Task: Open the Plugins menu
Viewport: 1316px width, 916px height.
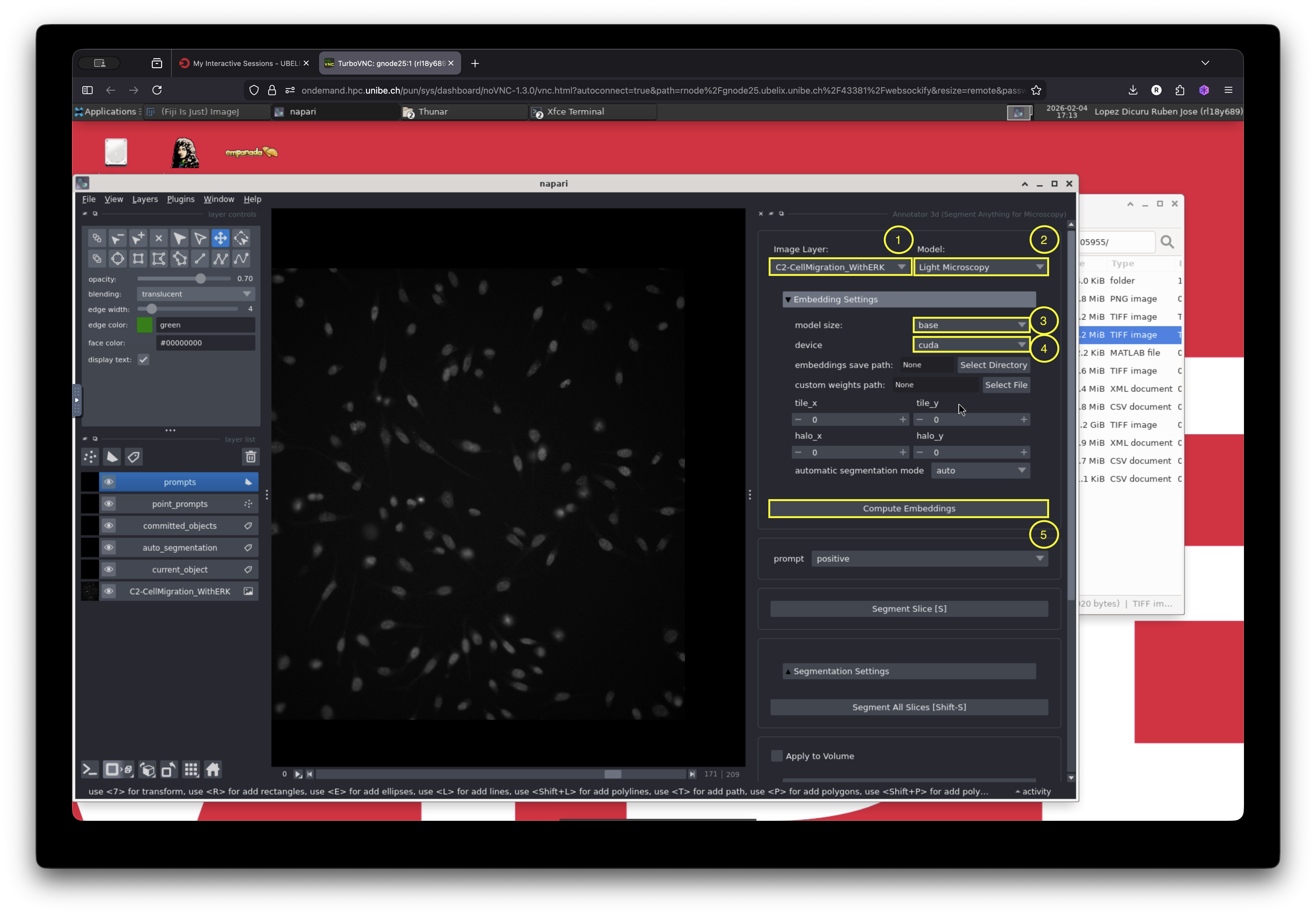Action: point(180,199)
